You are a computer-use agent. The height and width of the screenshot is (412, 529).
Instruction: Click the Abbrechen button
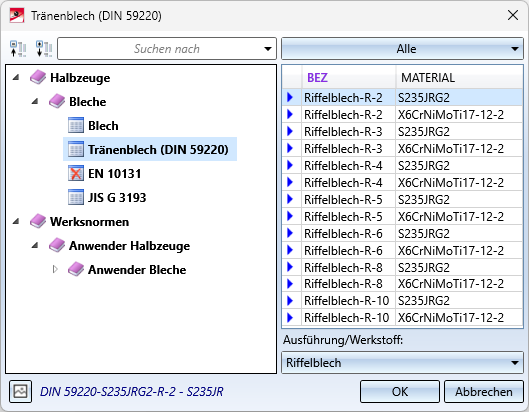pyautogui.click(x=484, y=392)
